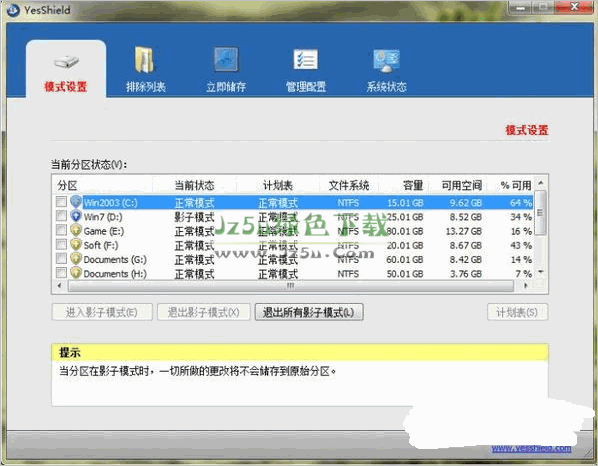Image resolution: width=598 pixels, height=466 pixels.
Task: Click the 模式设置 drive icon
Action: click(66, 62)
